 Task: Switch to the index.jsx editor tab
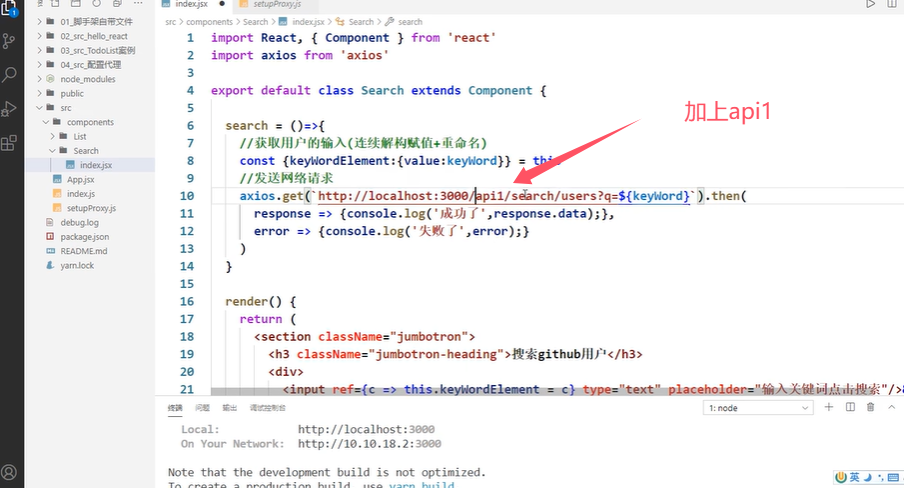tap(191, 4)
